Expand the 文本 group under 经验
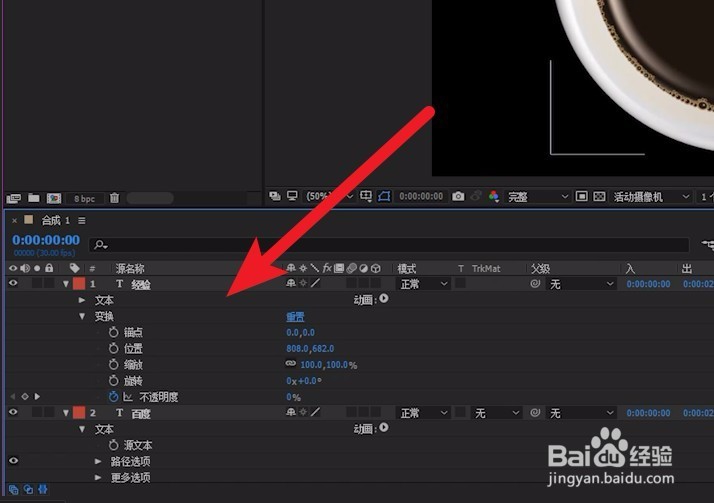This screenshot has height=503, width=714. [82, 300]
